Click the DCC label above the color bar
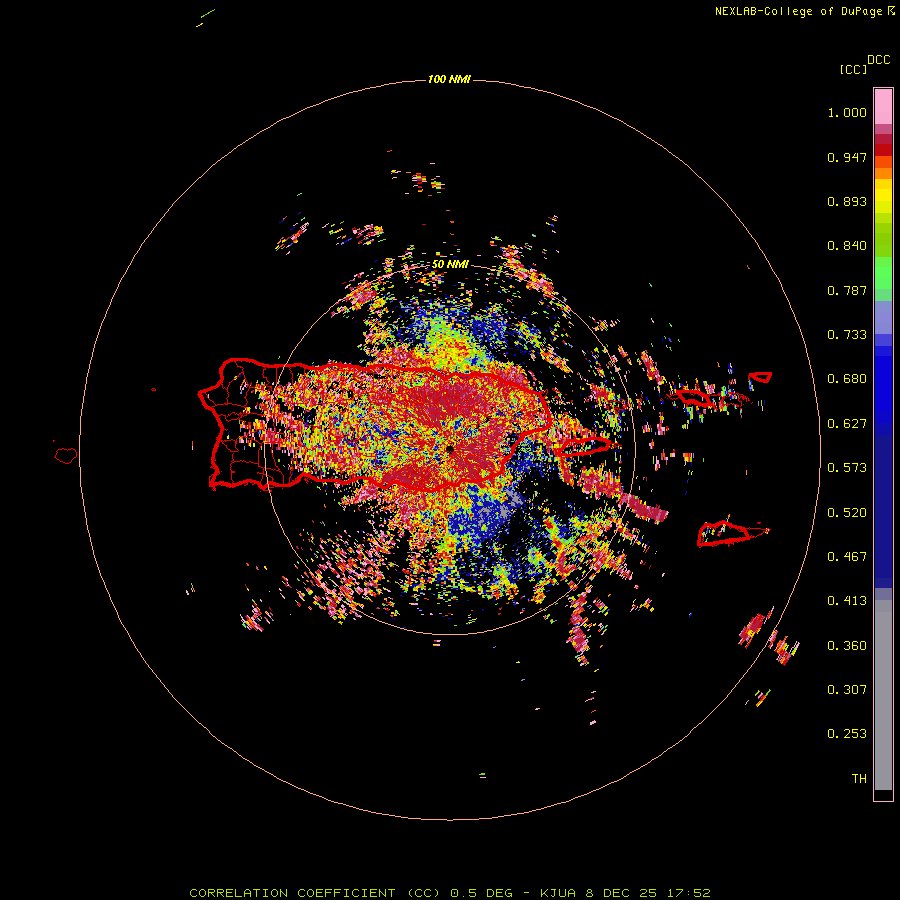This screenshot has width=900, height=900. [x=878, y=60]
